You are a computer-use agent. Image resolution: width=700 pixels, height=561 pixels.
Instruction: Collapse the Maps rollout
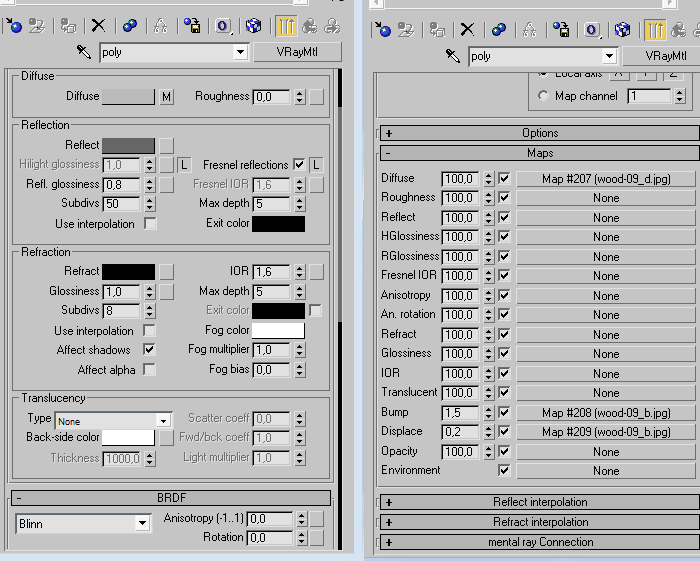538,153
